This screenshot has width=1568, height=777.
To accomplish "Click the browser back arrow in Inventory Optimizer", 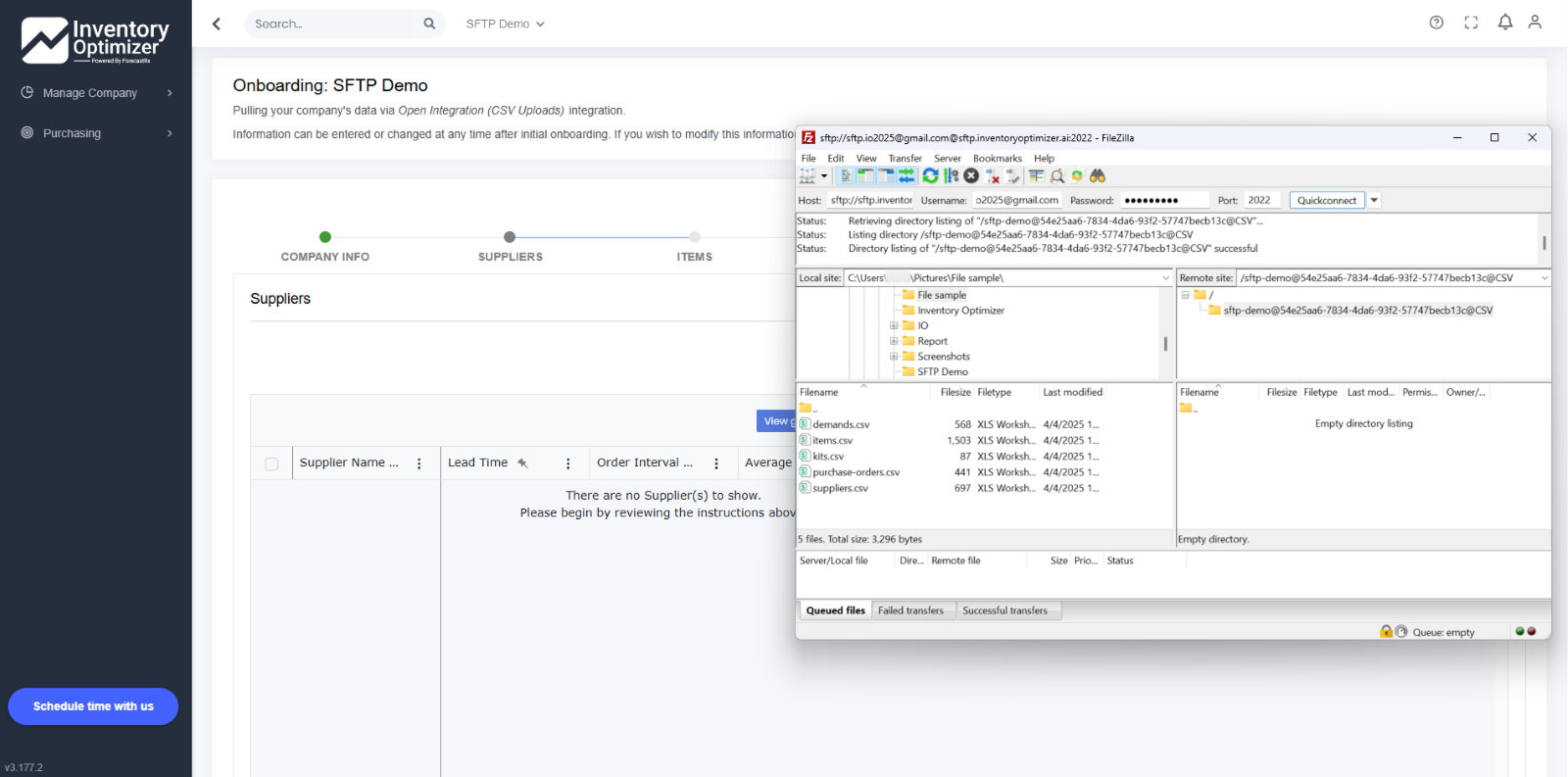I will pos(217,24).
